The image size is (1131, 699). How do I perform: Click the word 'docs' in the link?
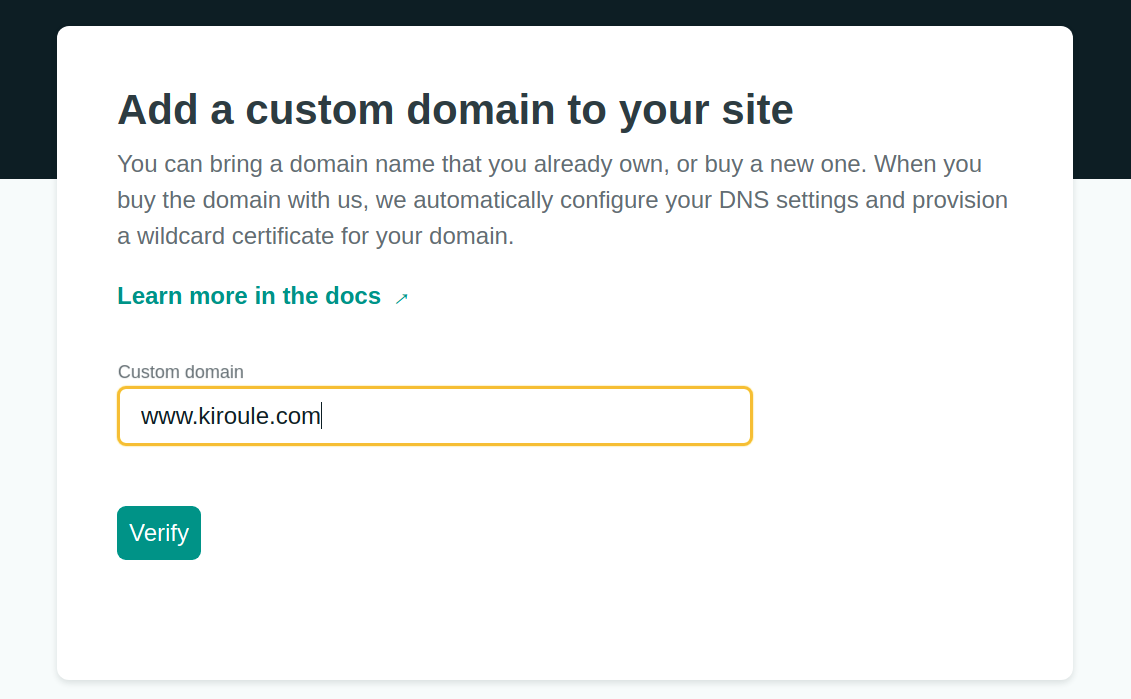353,296
